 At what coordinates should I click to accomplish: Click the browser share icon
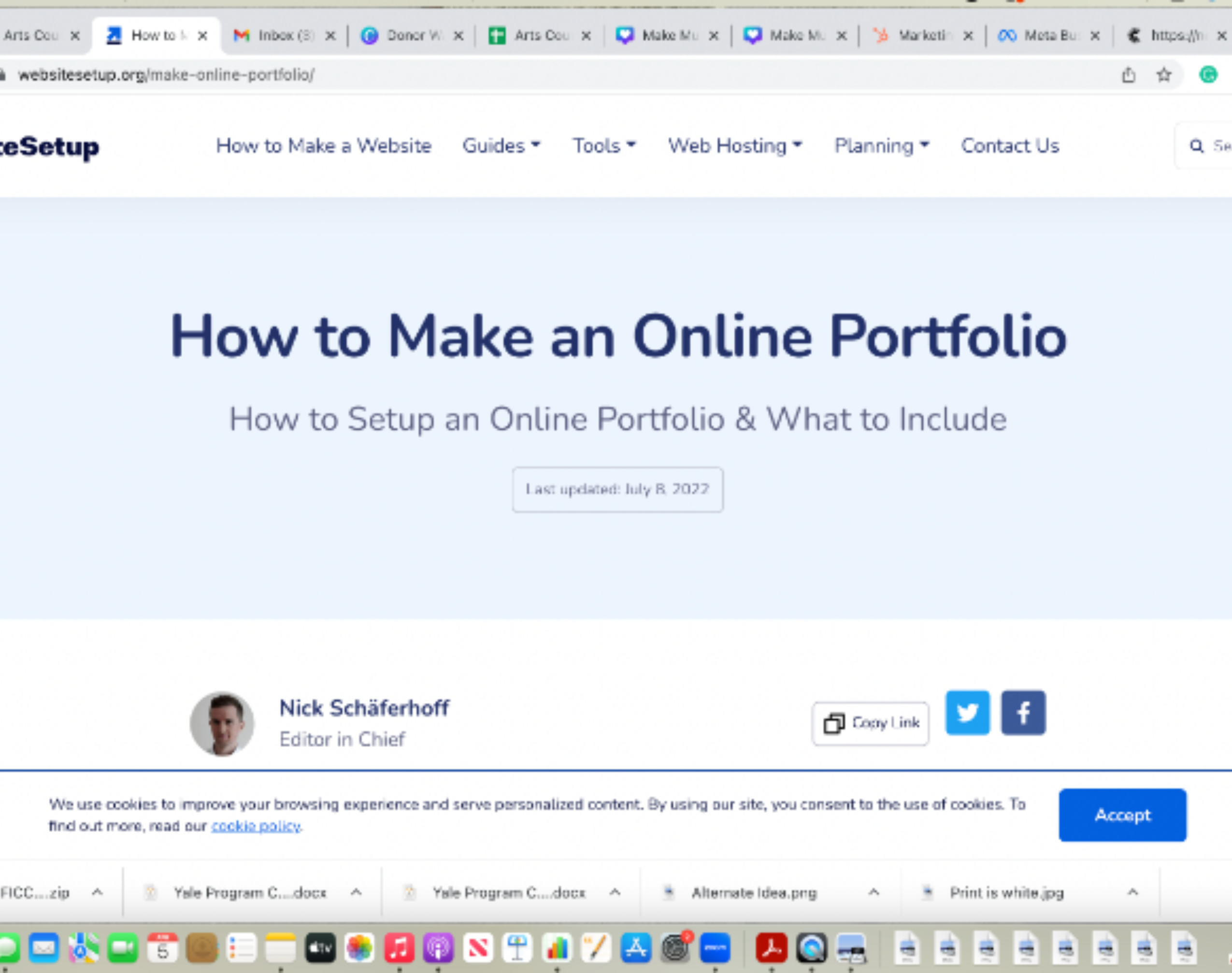(1128, 74)
